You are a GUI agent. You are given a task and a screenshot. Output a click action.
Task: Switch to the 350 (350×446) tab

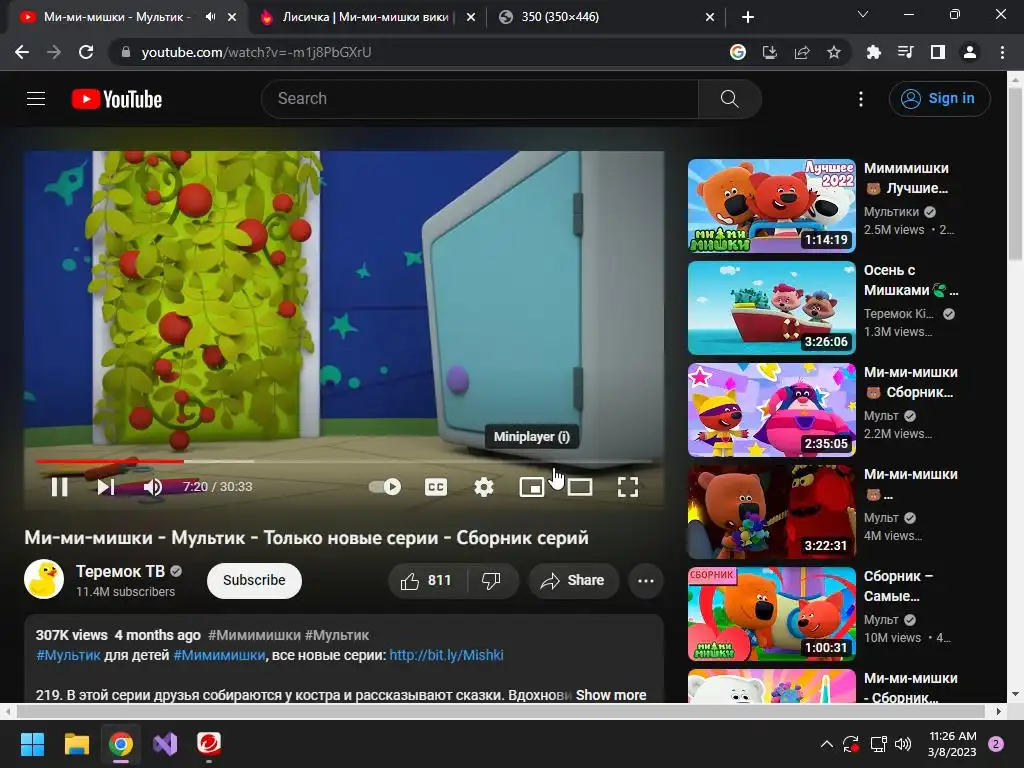pyautogui.click(x=606, y=17)
